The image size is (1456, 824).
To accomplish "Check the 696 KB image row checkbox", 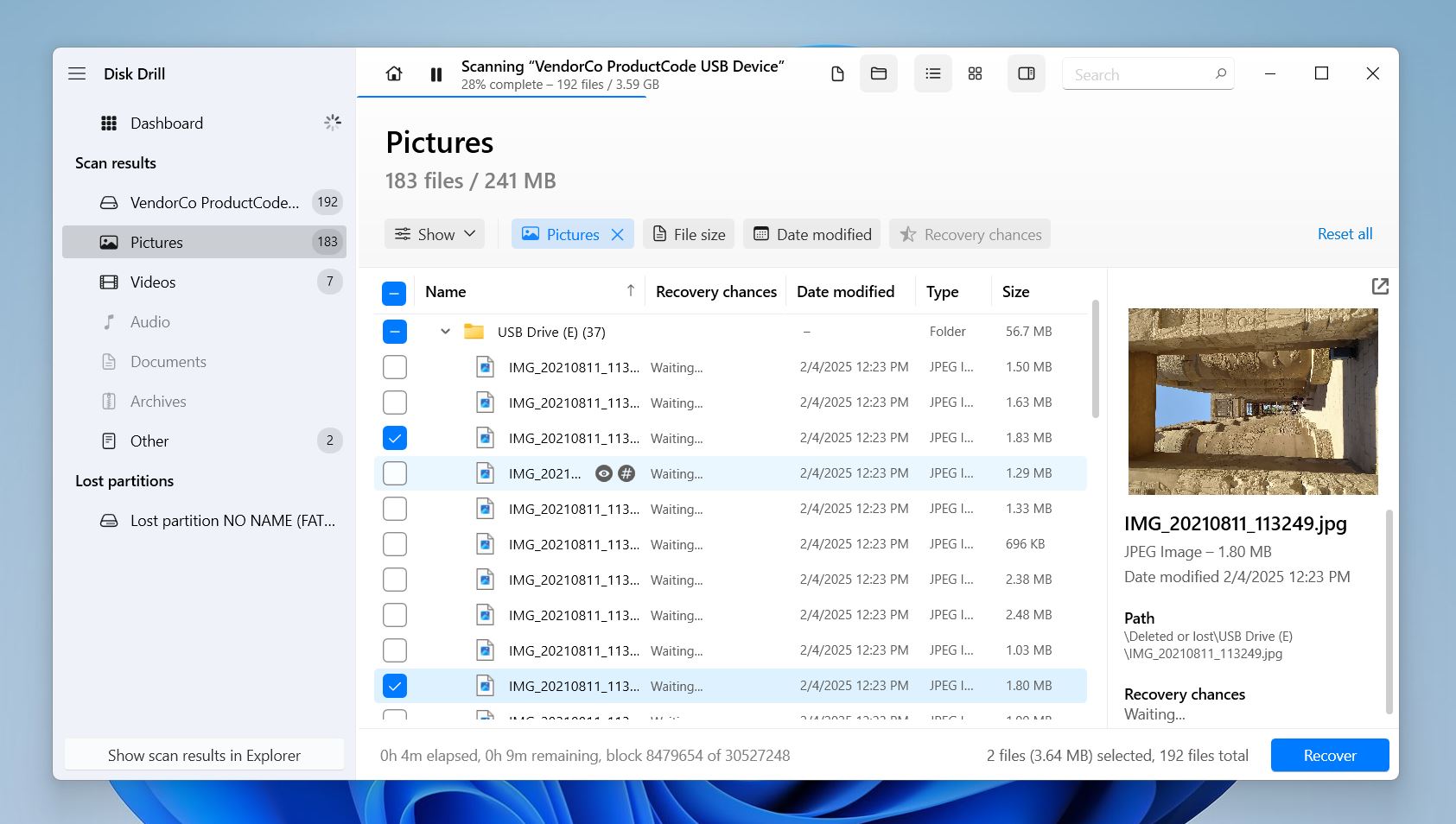I will pos(394,544).
